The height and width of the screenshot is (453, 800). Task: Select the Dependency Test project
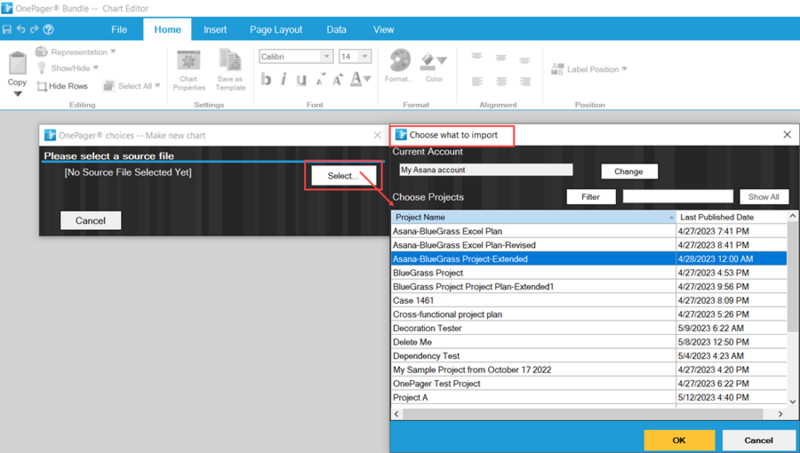pyautogui.click(x=589, y=356)
